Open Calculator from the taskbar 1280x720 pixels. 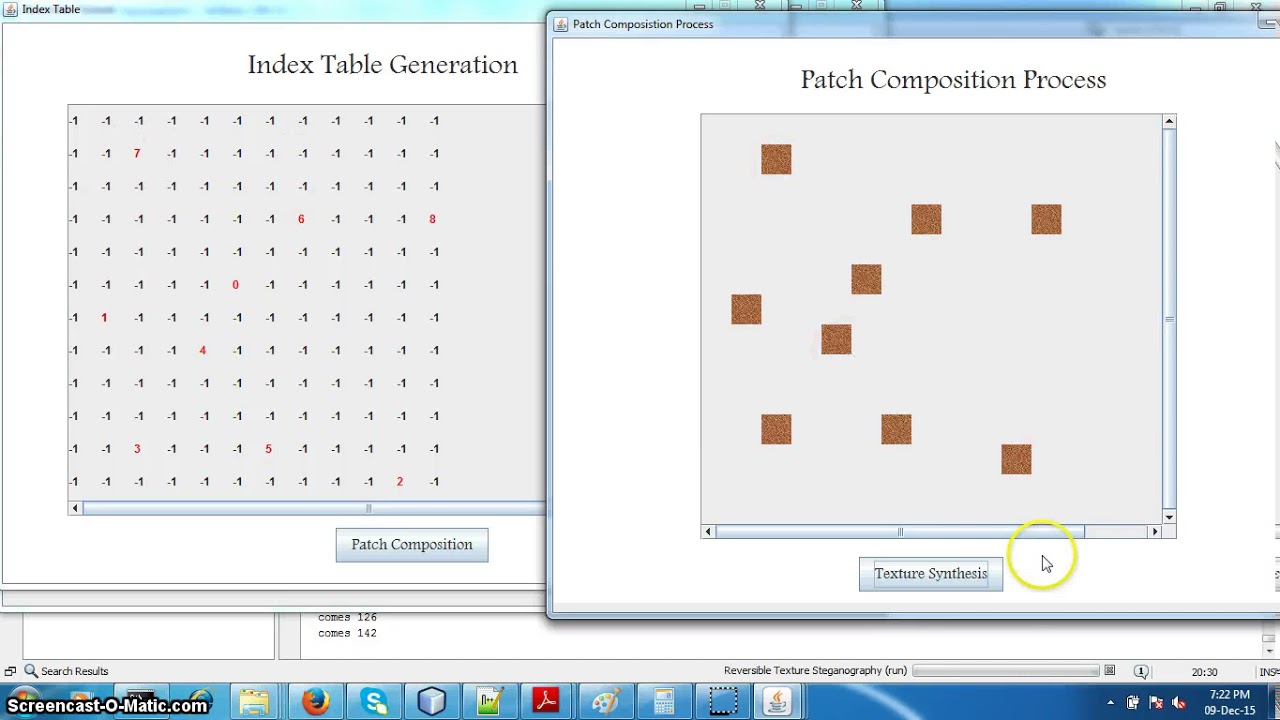tap(663, 702)
